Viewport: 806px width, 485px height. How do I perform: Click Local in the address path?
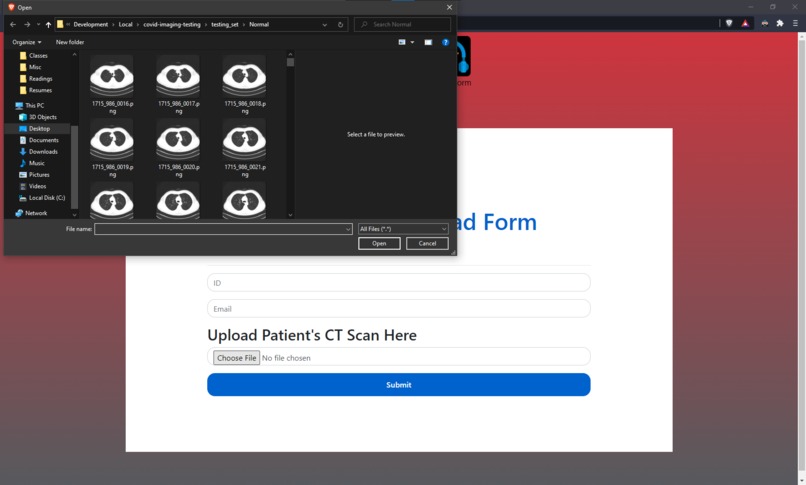125,25
